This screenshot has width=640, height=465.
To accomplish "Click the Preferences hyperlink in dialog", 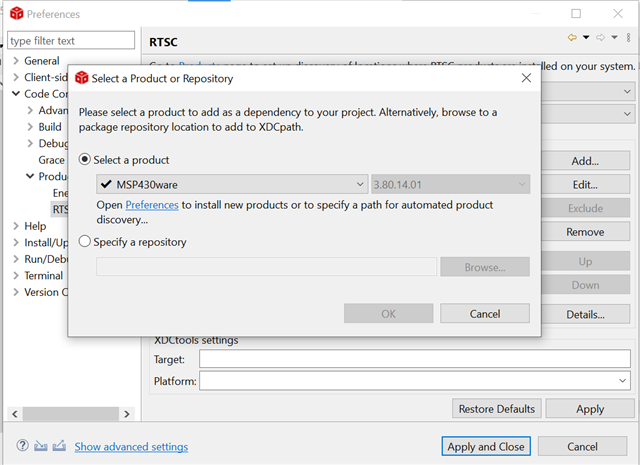I will 152,205.
